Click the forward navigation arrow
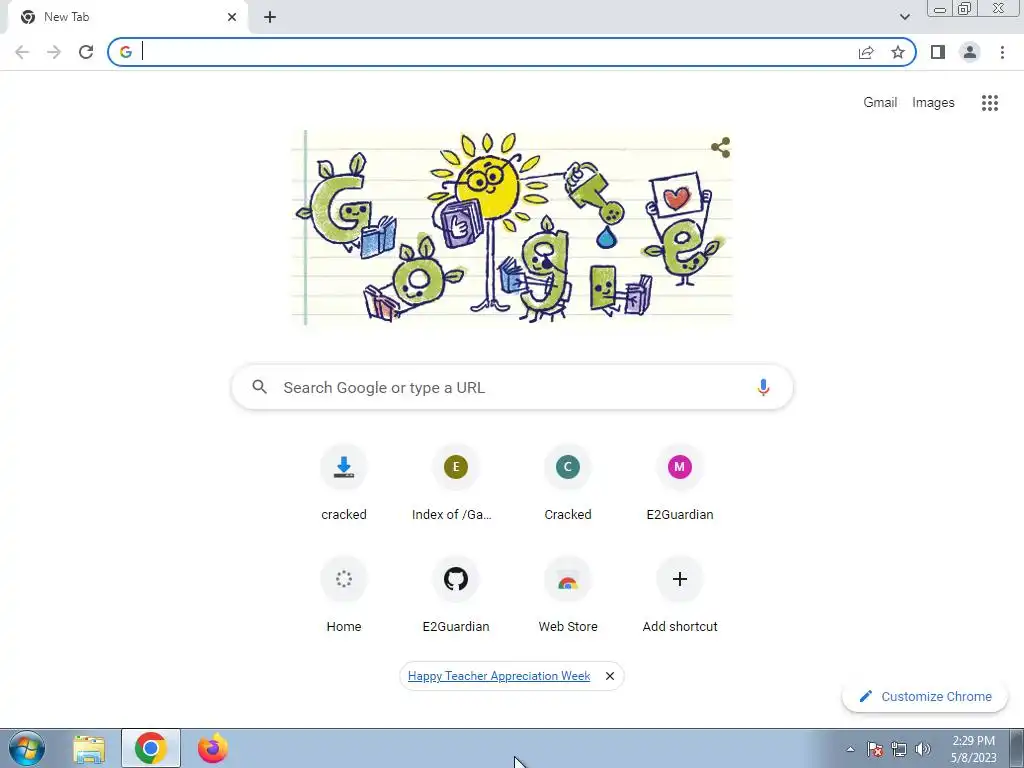1024x768 pixels. (x=54, y=52)
